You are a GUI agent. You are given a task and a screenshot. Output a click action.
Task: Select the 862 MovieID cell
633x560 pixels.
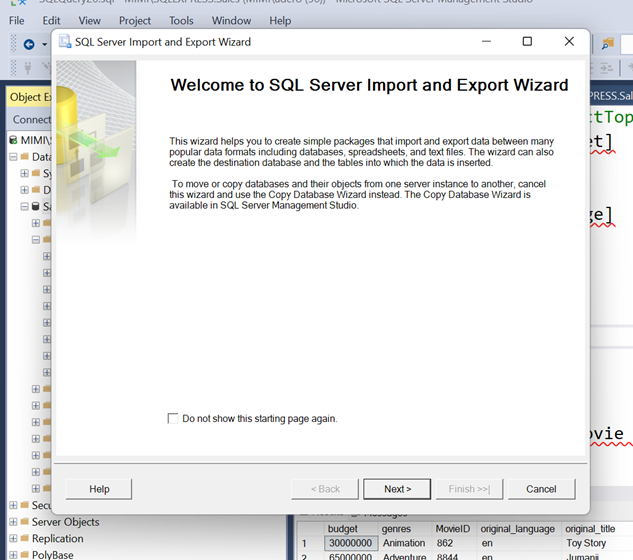pos(454,543)
